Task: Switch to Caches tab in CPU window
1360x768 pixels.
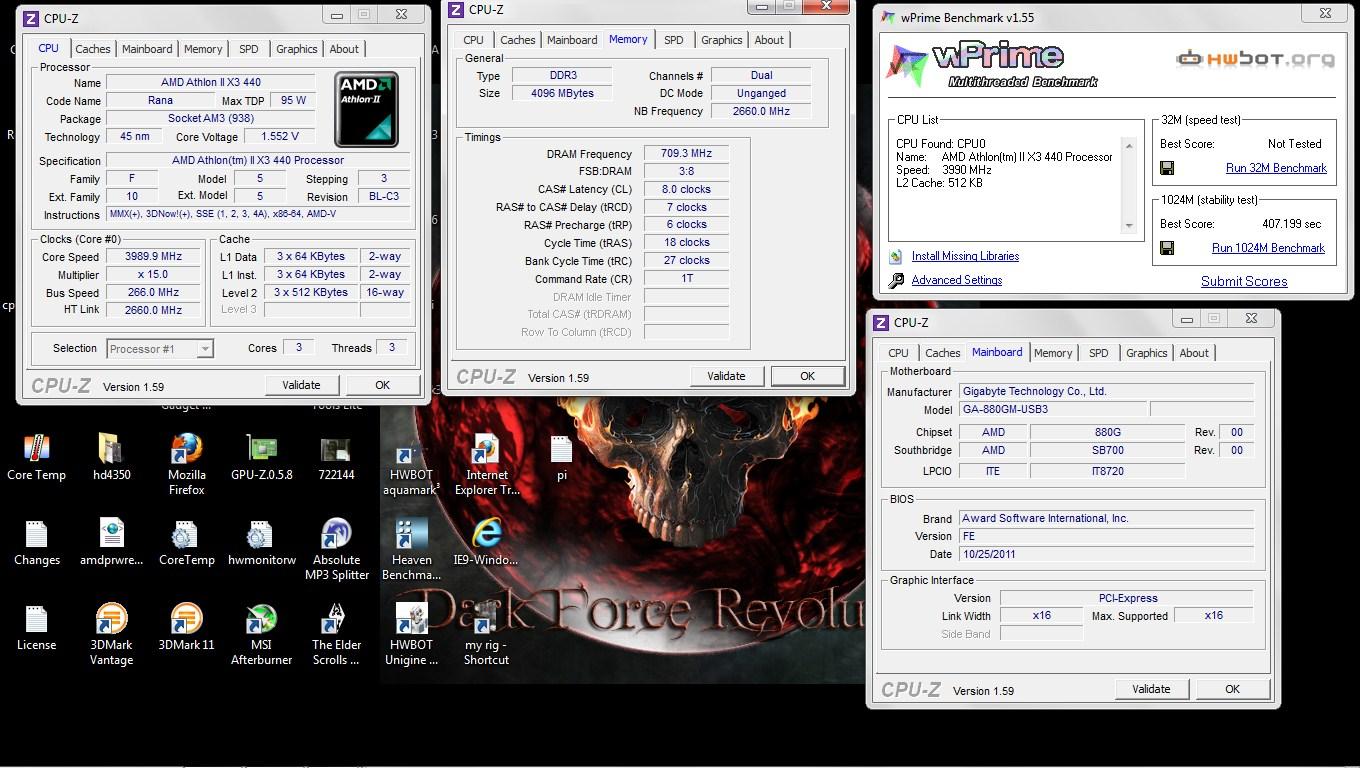Action: [93, 48]
